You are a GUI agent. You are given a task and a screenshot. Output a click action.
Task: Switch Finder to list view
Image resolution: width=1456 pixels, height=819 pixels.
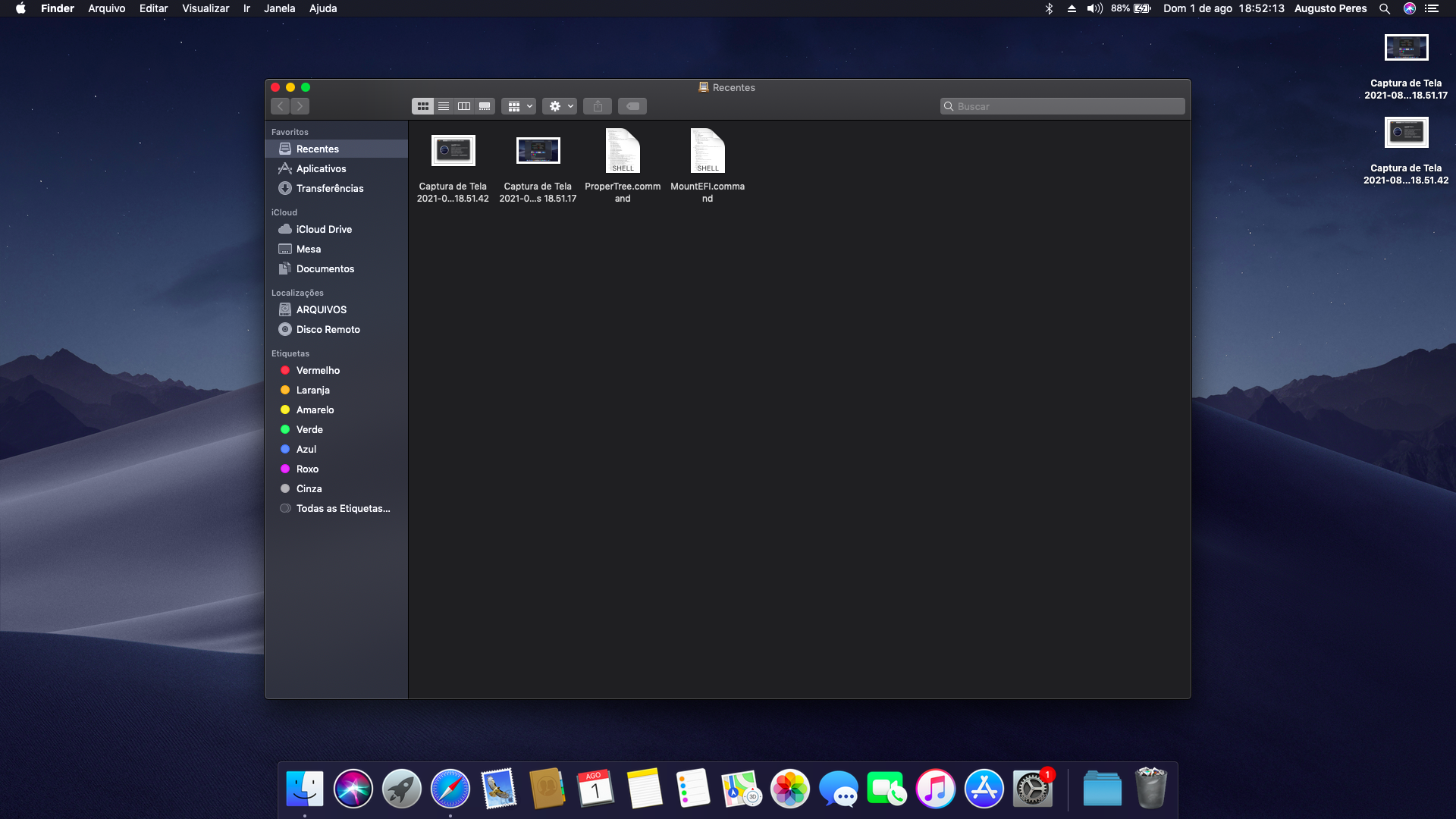pos(444,106)
